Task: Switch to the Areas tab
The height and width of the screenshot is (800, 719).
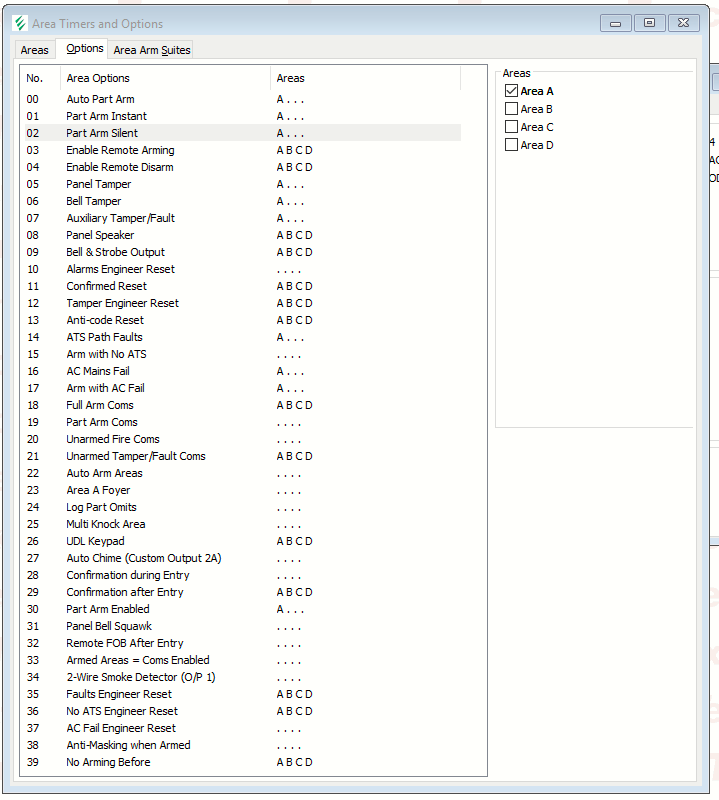Action: pyautogui.click(x=34, y=50)
